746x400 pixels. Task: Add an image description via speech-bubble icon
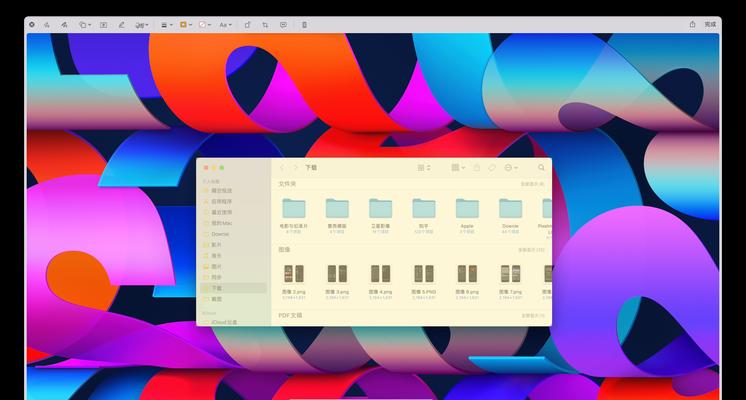(x=283, y=25)
